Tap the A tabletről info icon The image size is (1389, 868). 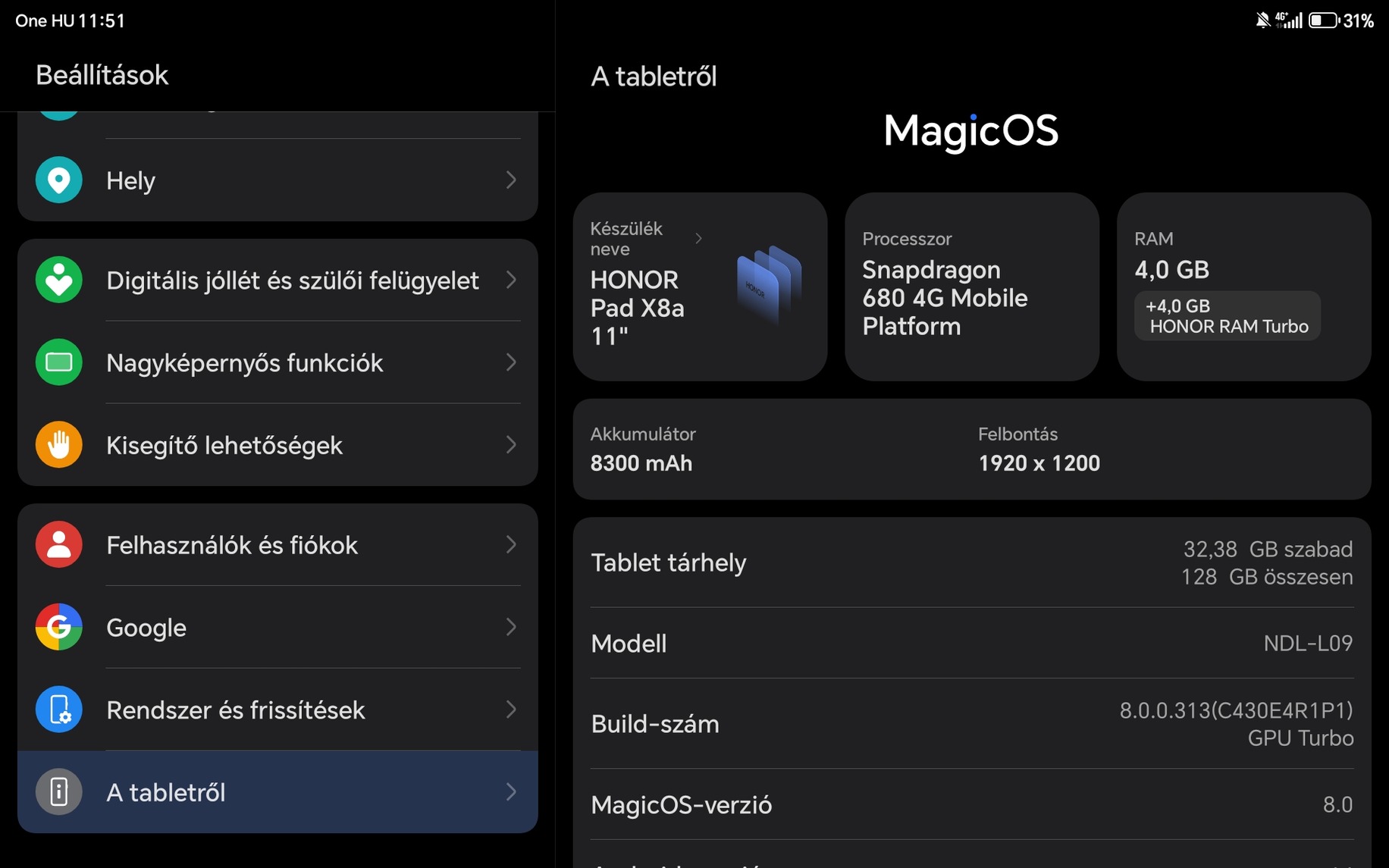59,791
